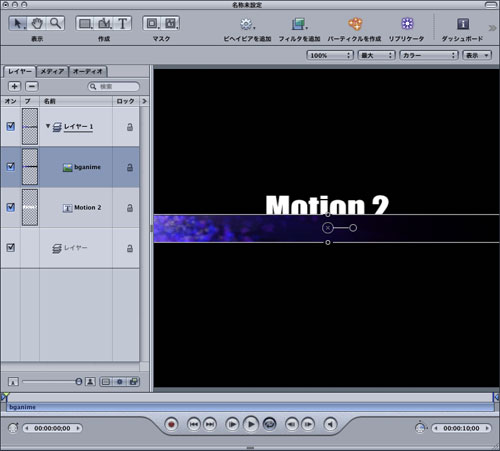Image resolution: width=500 pixels, height=451 pixels.
Task: Click Make Particles icon
Action: point(355,24)
